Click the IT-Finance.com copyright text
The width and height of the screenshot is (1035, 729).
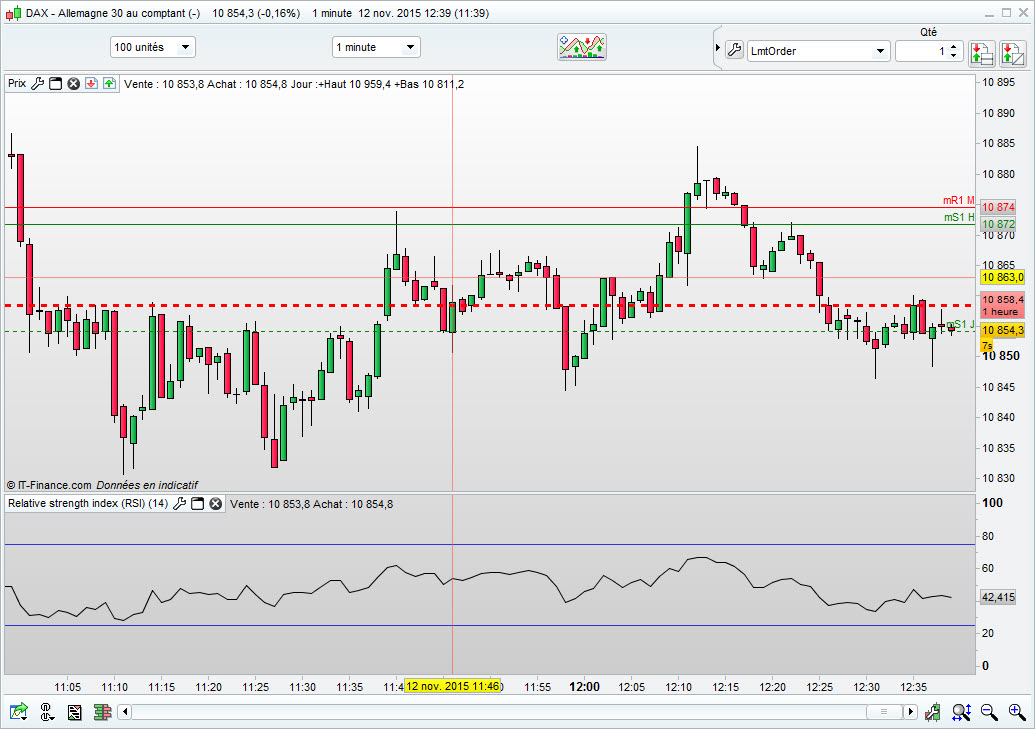click(x=102, y=485)
